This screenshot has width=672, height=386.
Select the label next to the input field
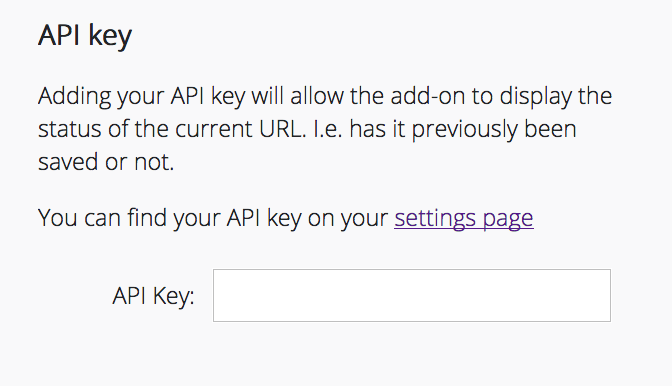click(153, 296)
